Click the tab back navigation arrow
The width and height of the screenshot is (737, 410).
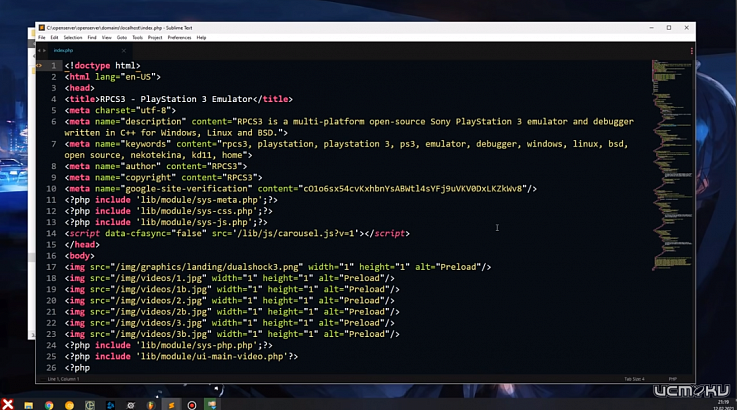pos(38,49)
